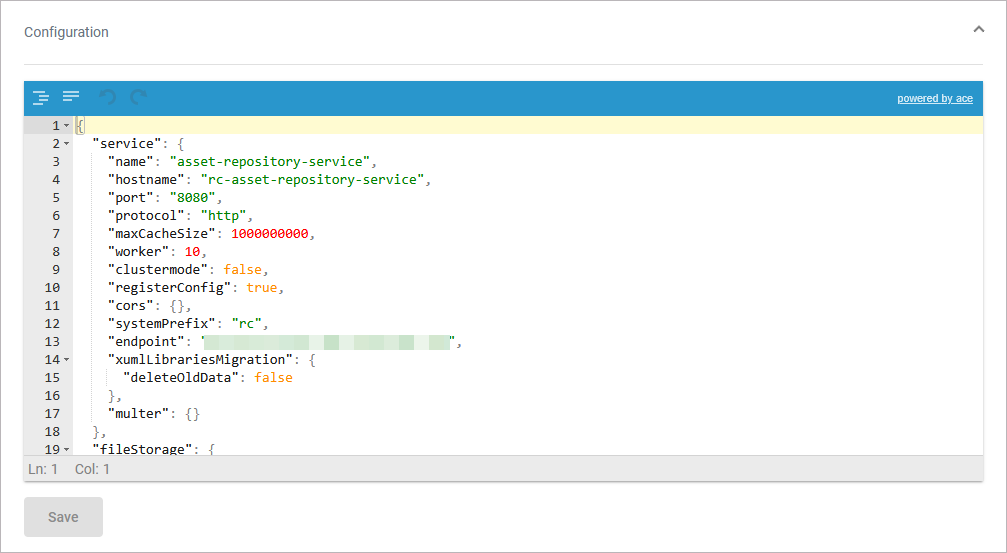Click the blurred endpoint value
Image resolution: width=1007 pixels, height=553 pixels.
click(x=330, y=342)
